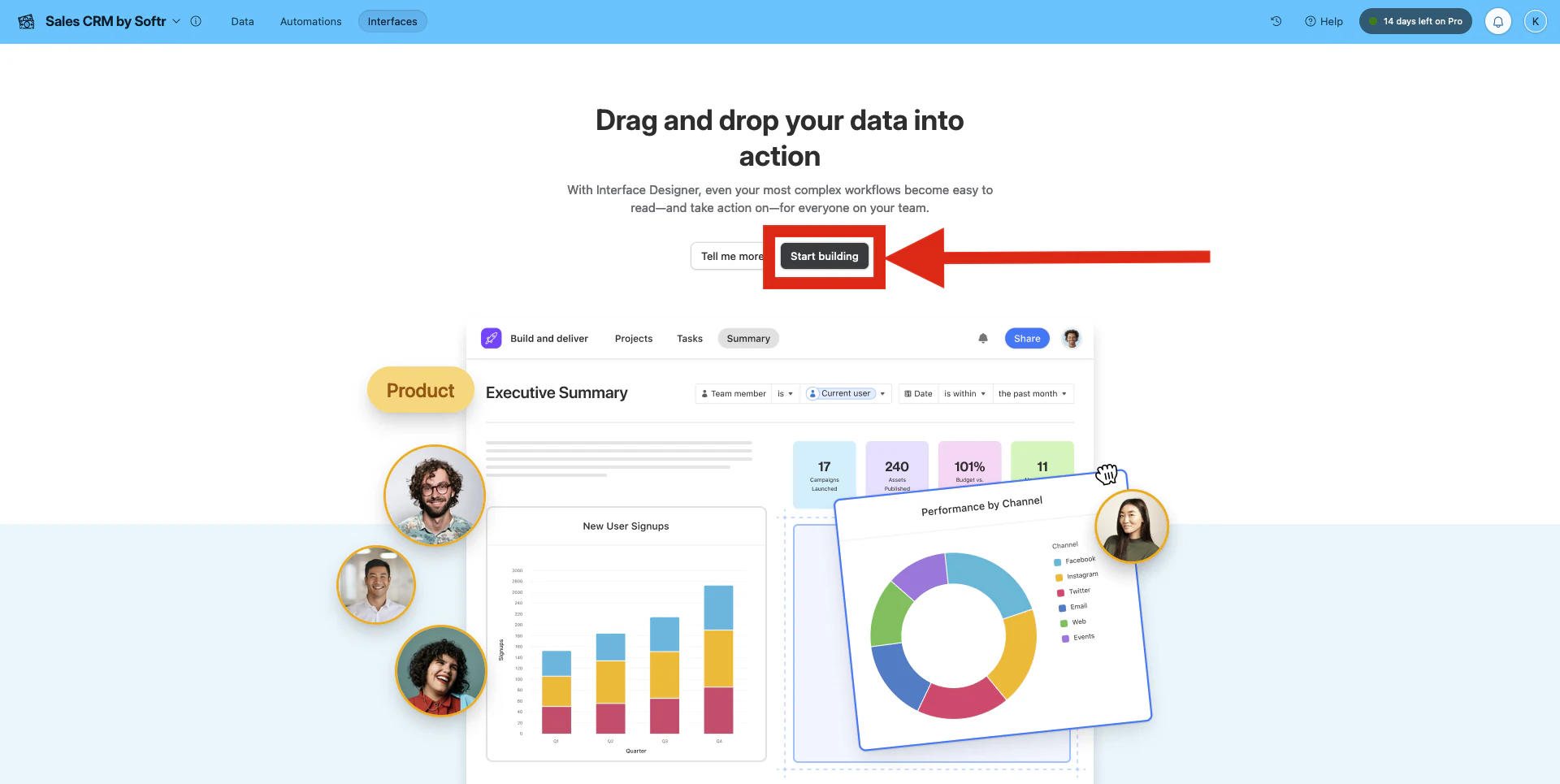Select the Interfaces tab
The height and width of the screenshot is (784, 1560).
point(392,22)
